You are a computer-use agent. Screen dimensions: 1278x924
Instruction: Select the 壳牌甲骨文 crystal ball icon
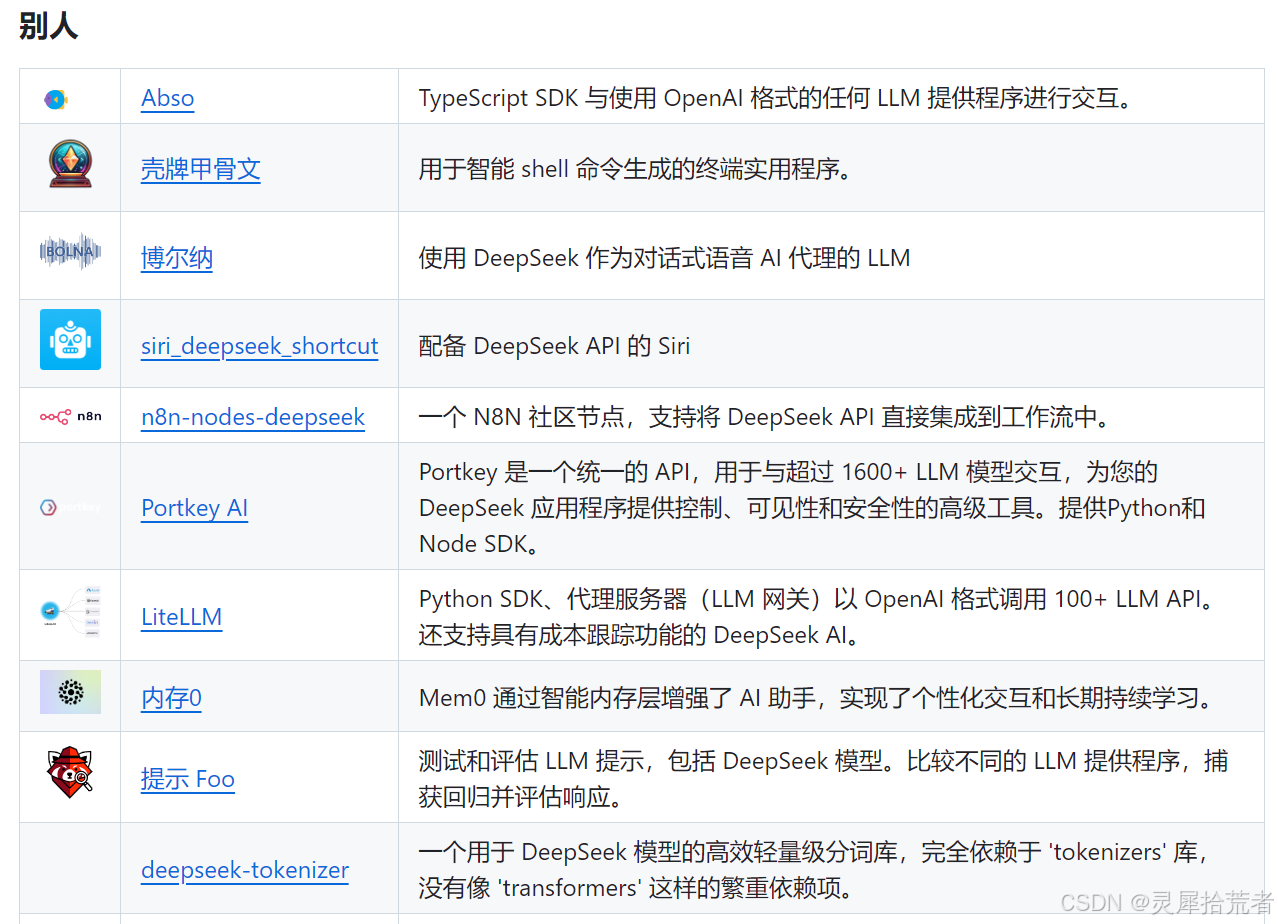click(x=70, y=167)
